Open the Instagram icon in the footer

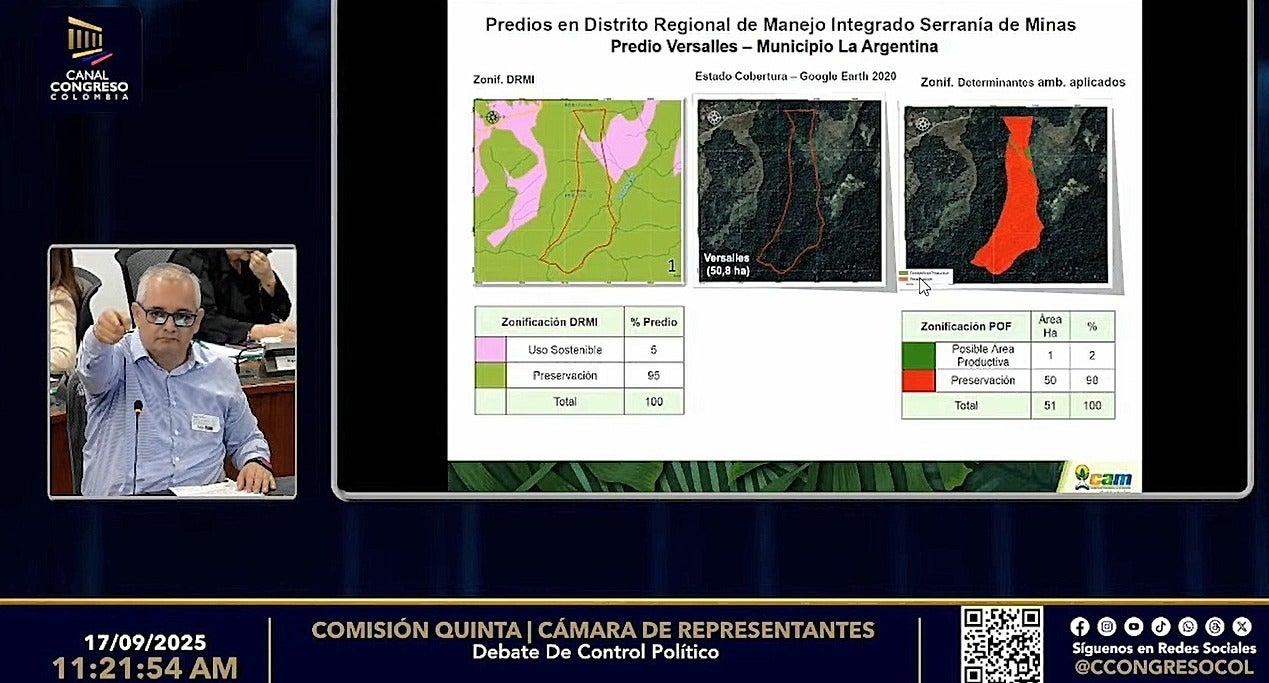pos(1106,626)
